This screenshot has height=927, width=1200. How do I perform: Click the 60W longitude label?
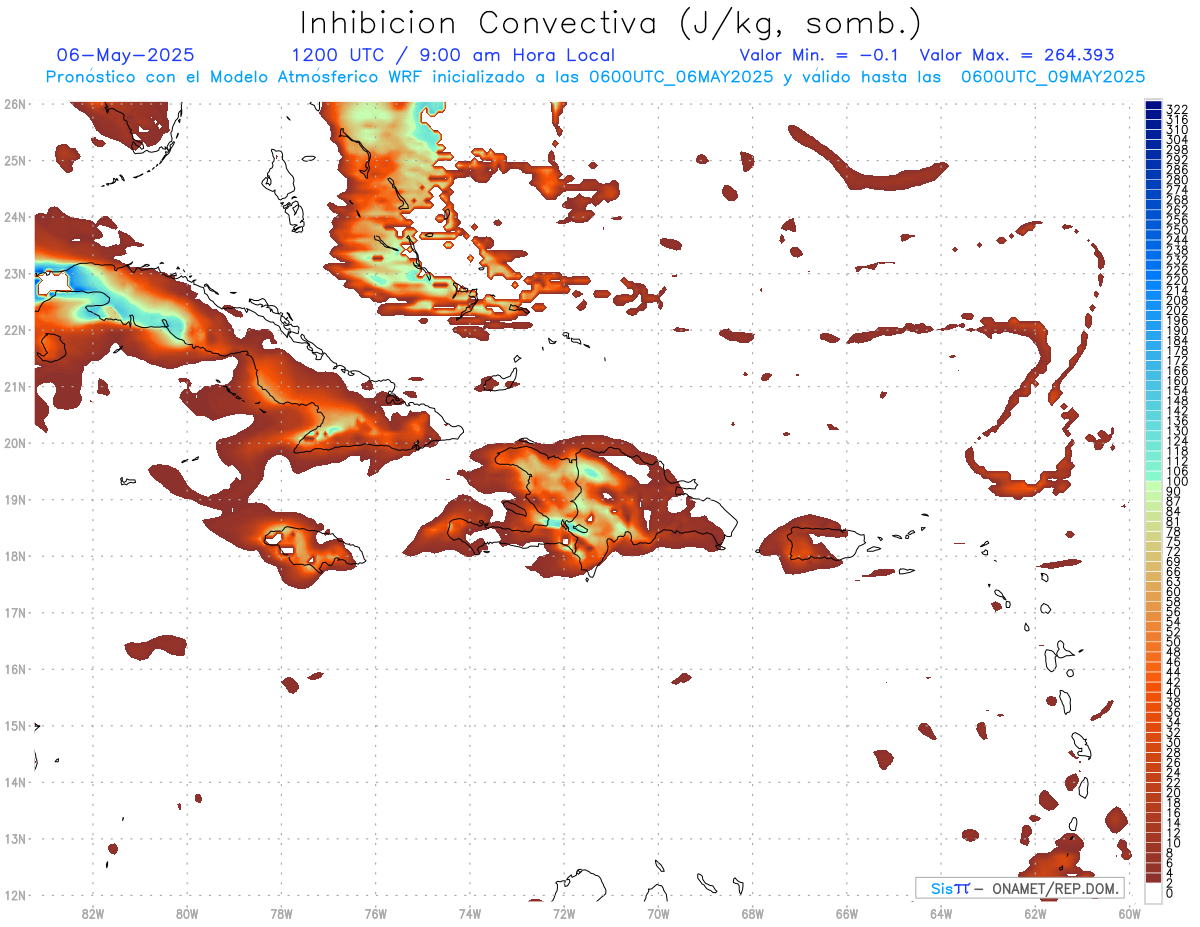[1130, 913]
